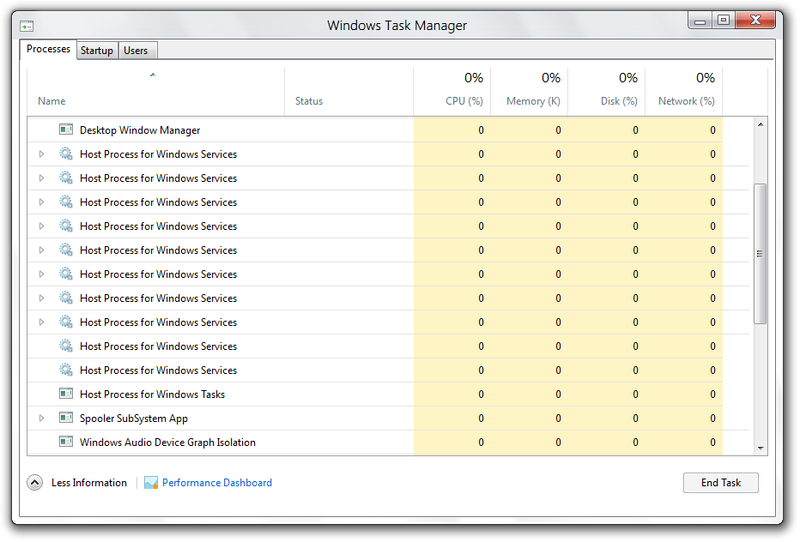Screen dimensions: 800x542
Task: Click the Disk value for Spooler SubSystem App
Action: click(635, 418)
